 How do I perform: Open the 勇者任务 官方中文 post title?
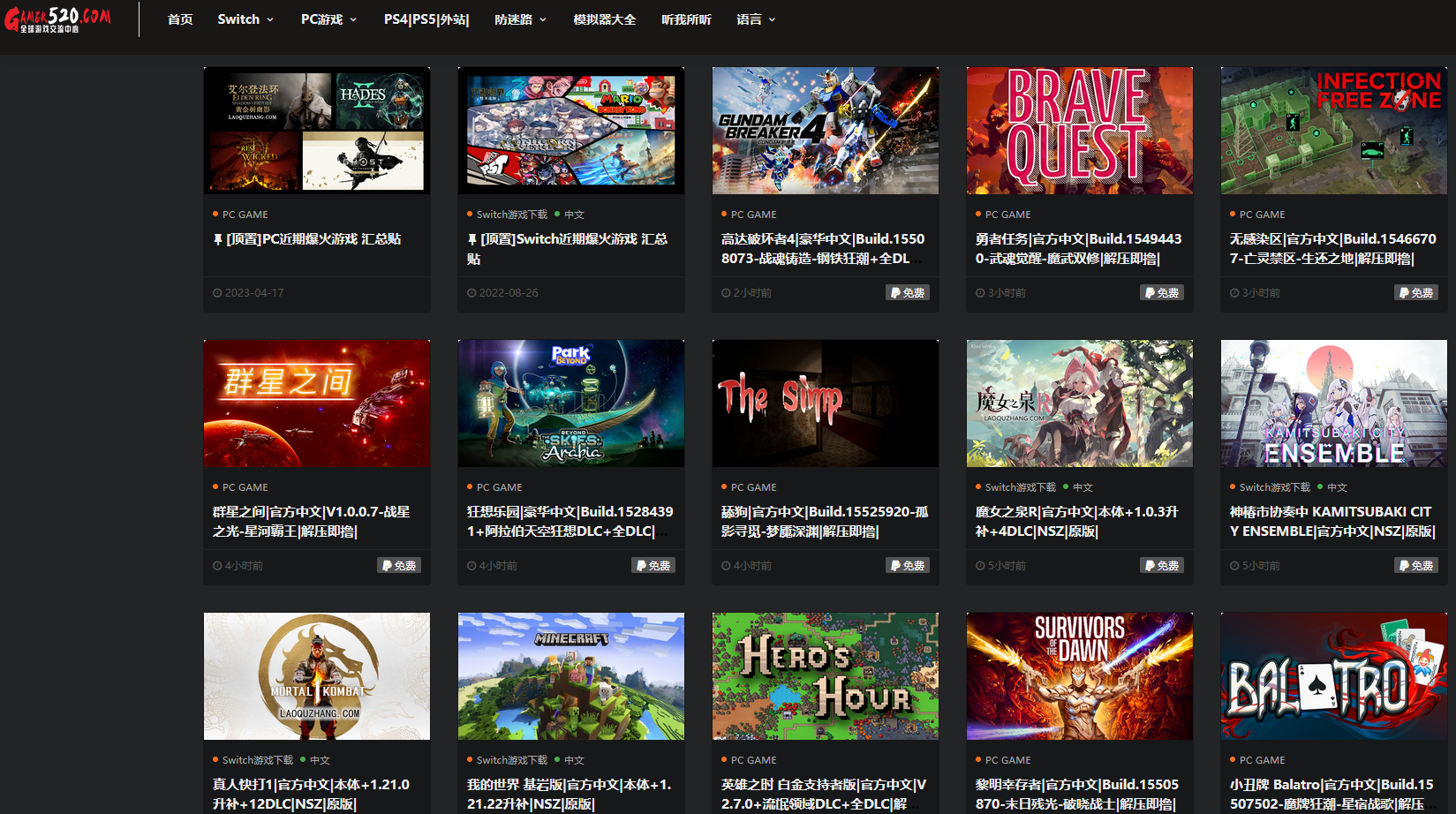(1078, 249)
